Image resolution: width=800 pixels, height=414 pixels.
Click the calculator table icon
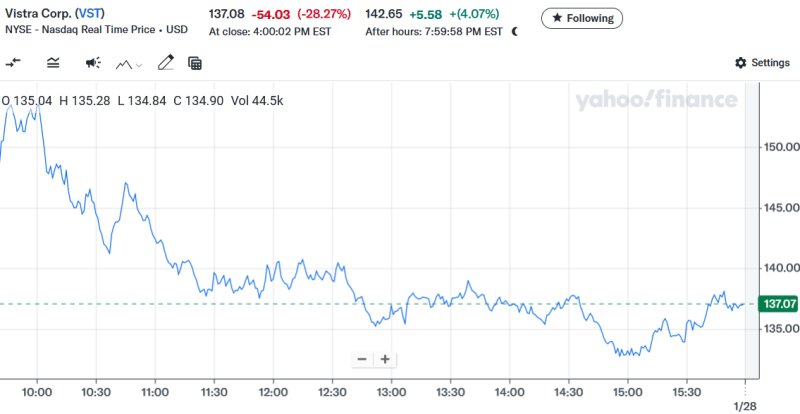point(195,63)
